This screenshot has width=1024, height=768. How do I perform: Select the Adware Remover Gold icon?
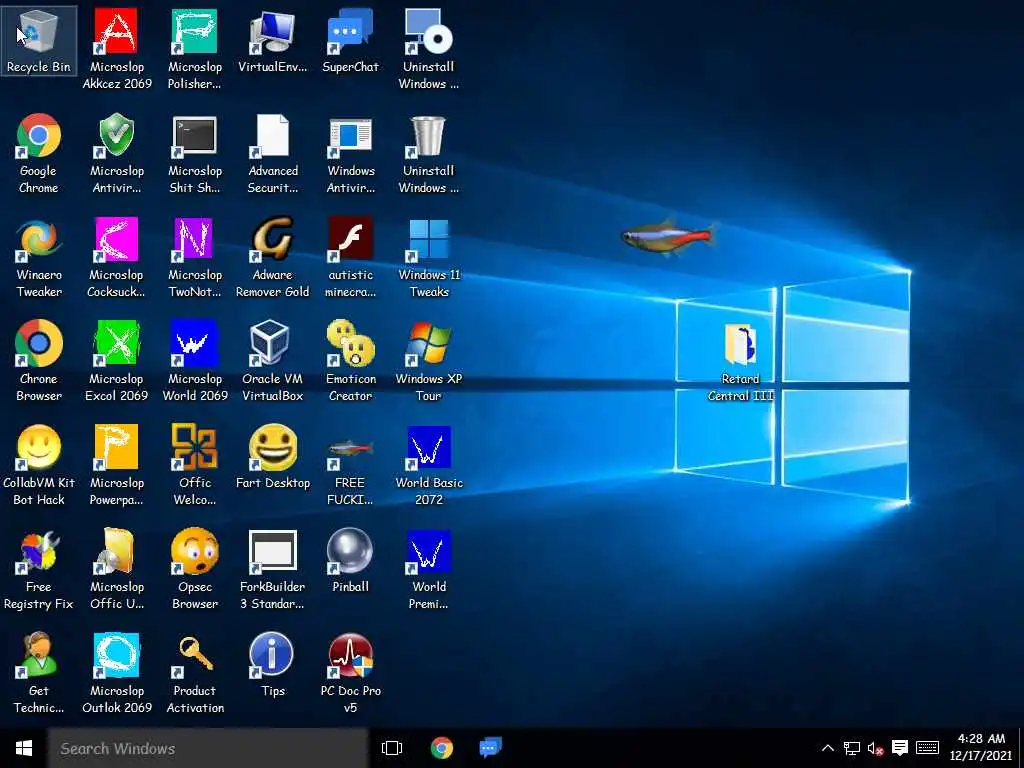pos(272,258)
